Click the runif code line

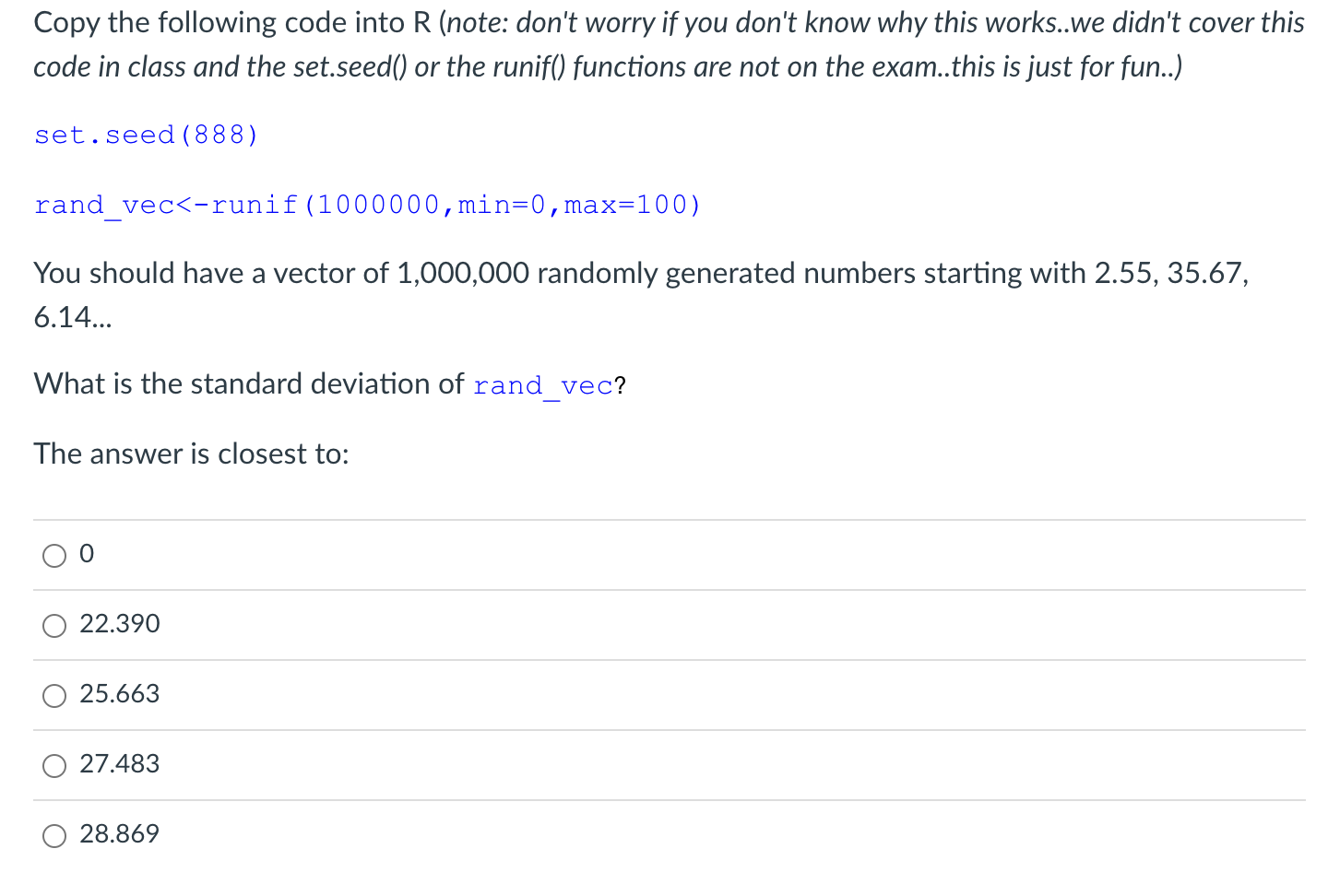click(x=367, y=205)
